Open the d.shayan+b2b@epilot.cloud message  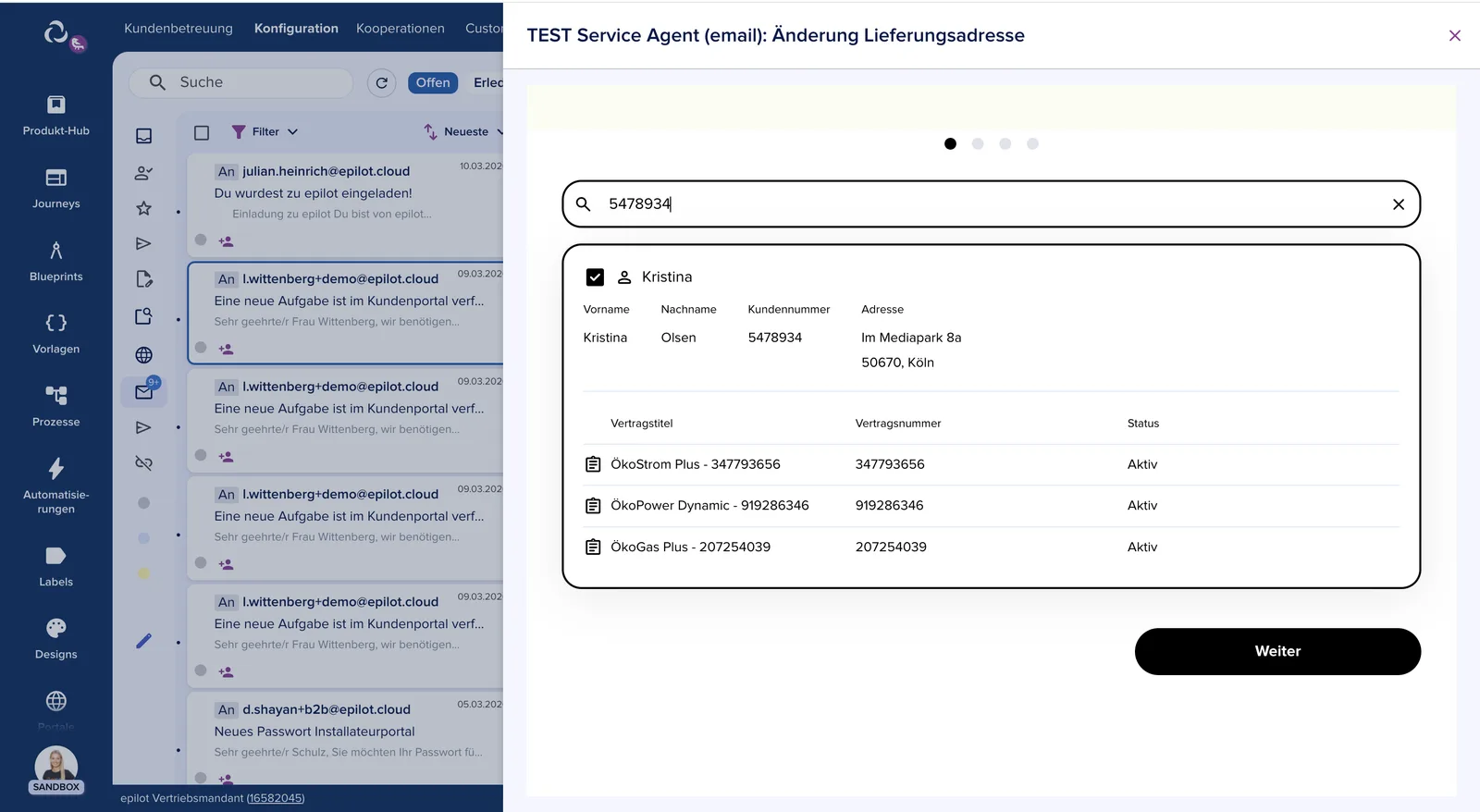point(346,737)
